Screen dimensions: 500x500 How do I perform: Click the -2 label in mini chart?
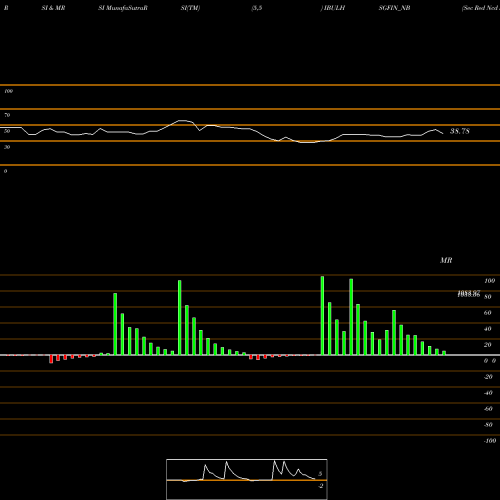[321, 486]
